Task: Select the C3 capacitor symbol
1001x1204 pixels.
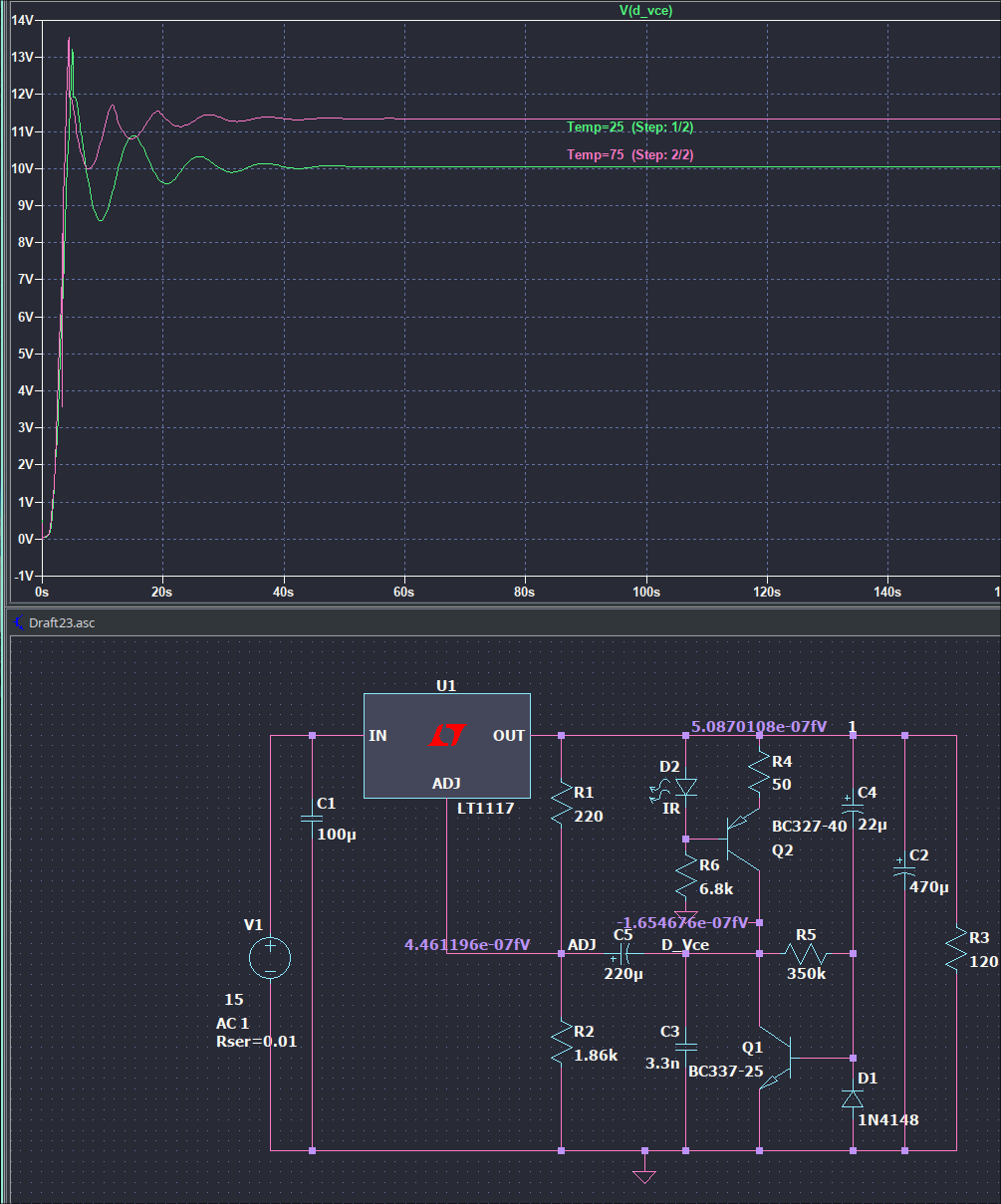Action: [x=686, y=1047]
